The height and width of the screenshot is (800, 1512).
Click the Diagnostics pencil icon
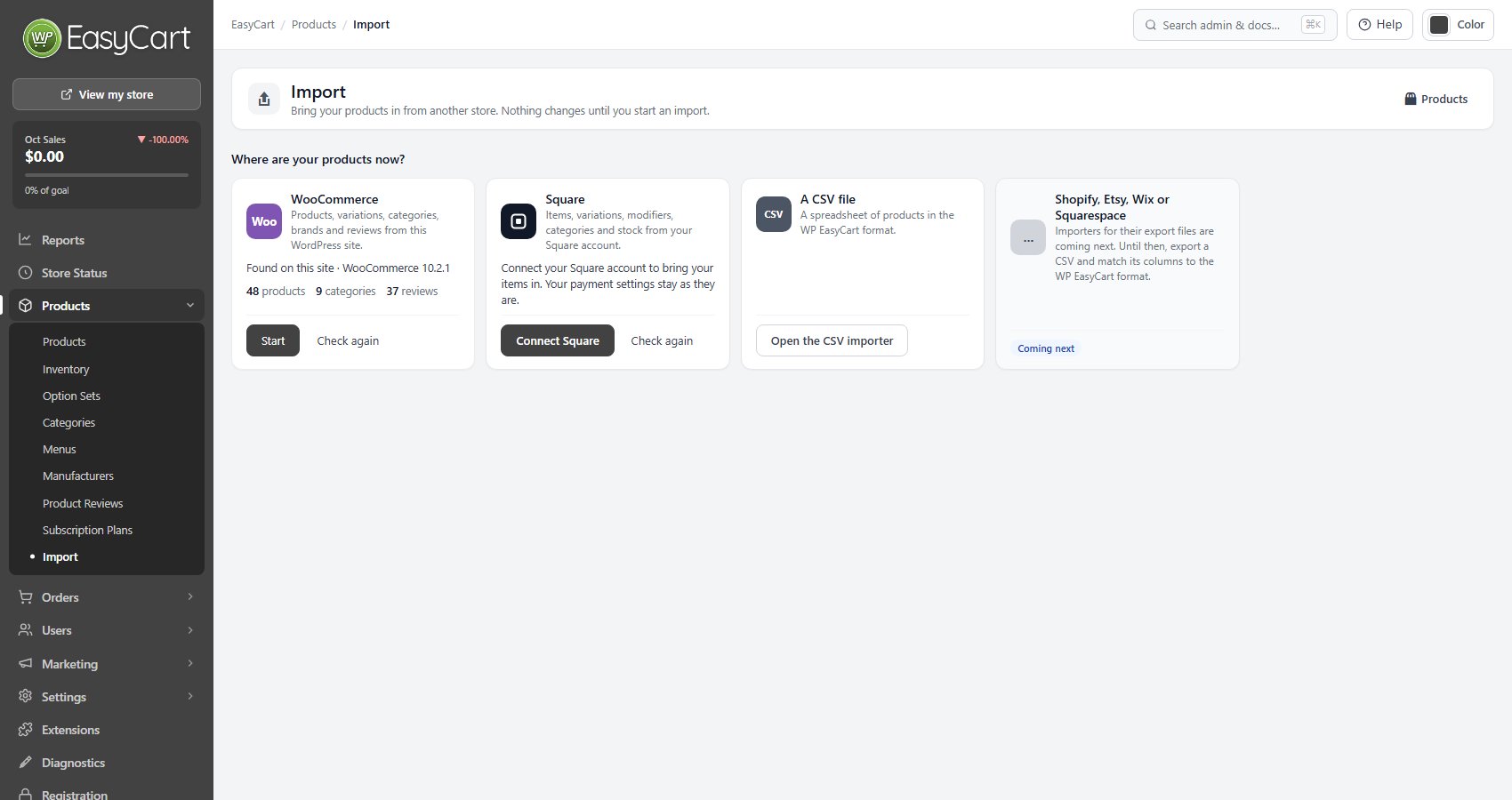pyautogui.click(x=26, y=763)
